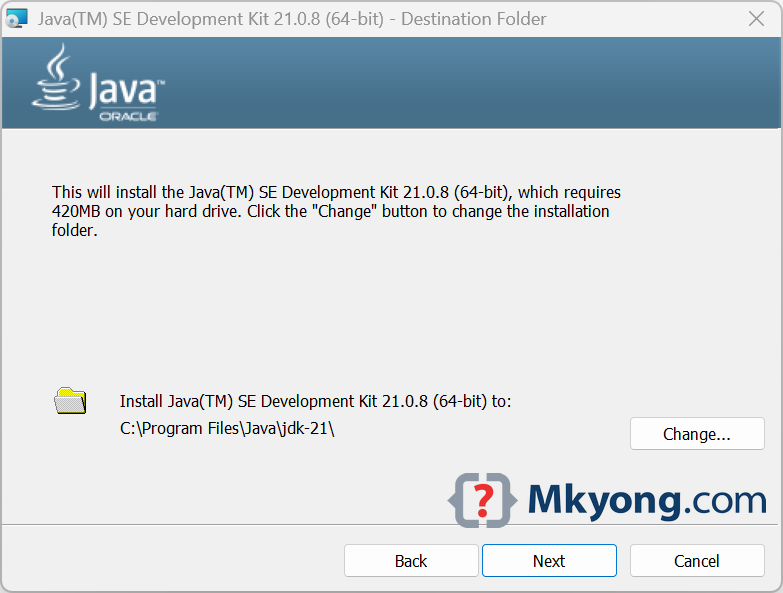The image size is (783, 593).
Task: Click the ORACLE text under the Java logo
Action: 127,116
